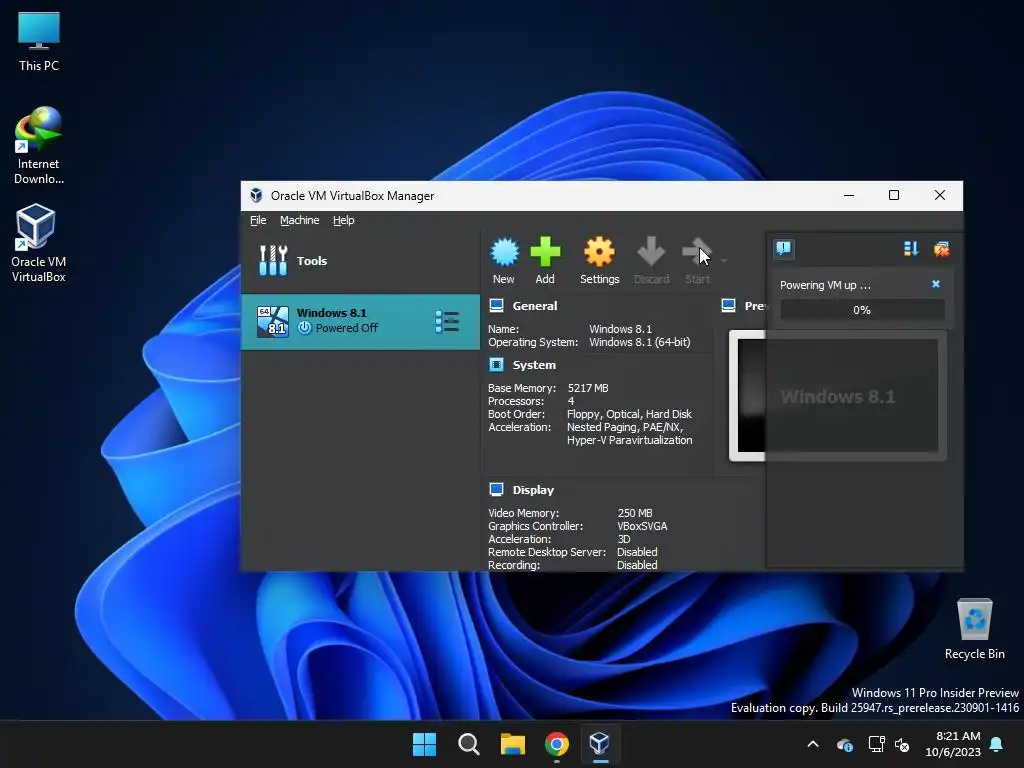Click the Base Memory value 5217 MB

(588, 388)
